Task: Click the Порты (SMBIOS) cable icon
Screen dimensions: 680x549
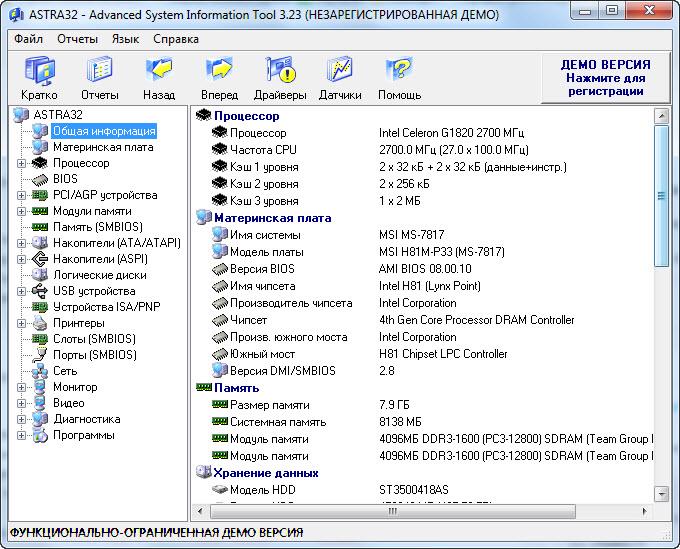Action: (39, 355)
